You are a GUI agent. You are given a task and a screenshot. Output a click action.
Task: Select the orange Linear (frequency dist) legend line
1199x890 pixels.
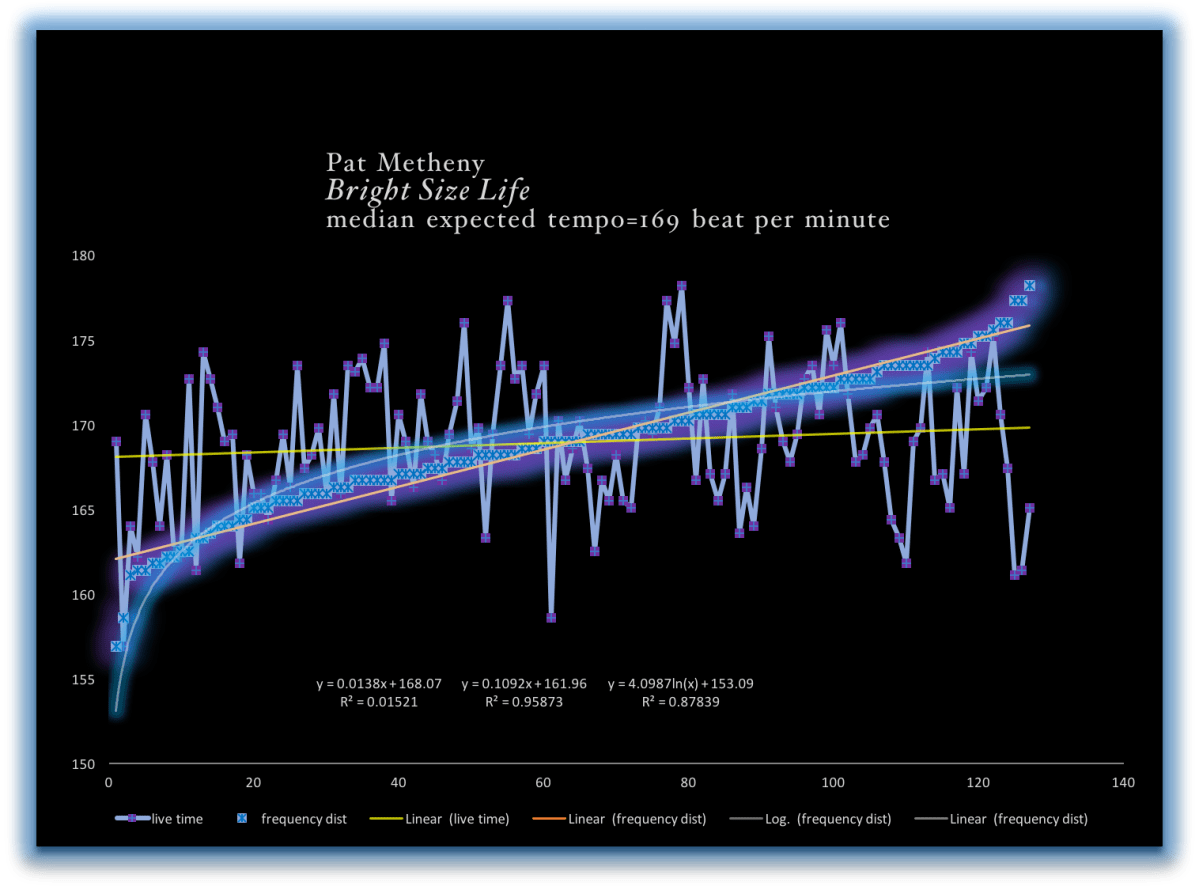tap(546, 819)
